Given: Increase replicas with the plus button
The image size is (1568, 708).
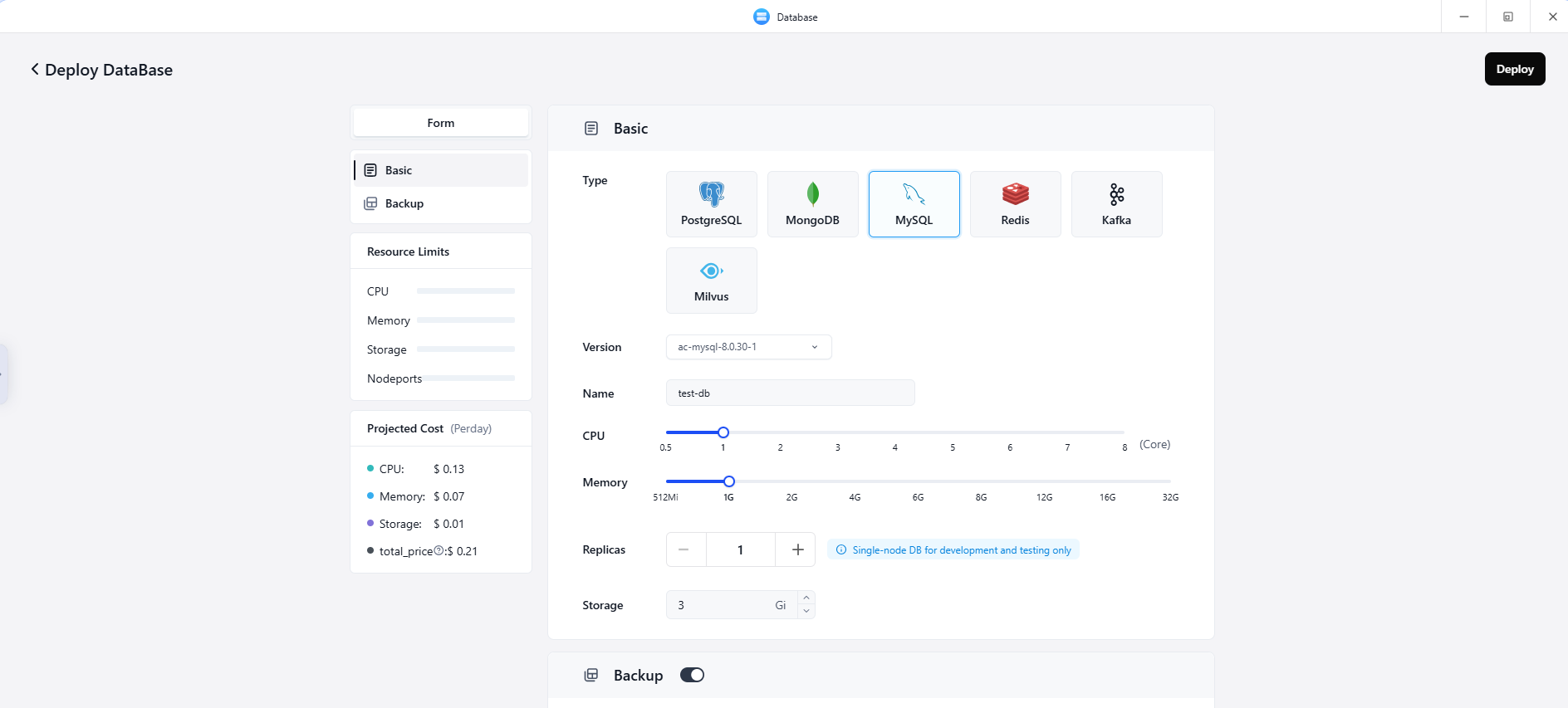Looking at the screenshot, I should tap(797, 549).
